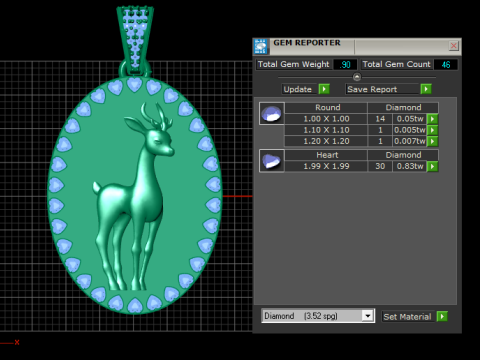
Task: Click the Total Gem Weight label
Action: tap(293, 64)
